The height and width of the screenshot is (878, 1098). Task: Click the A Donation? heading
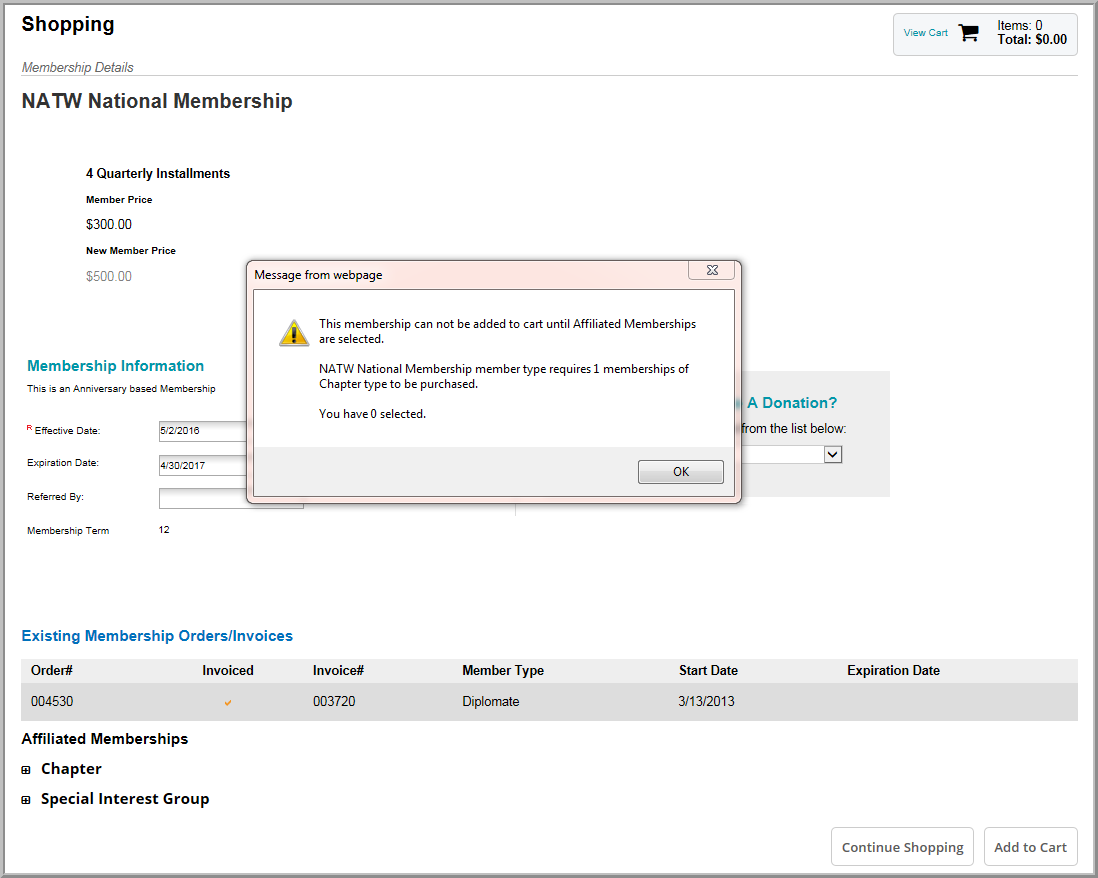pos(791,403)
